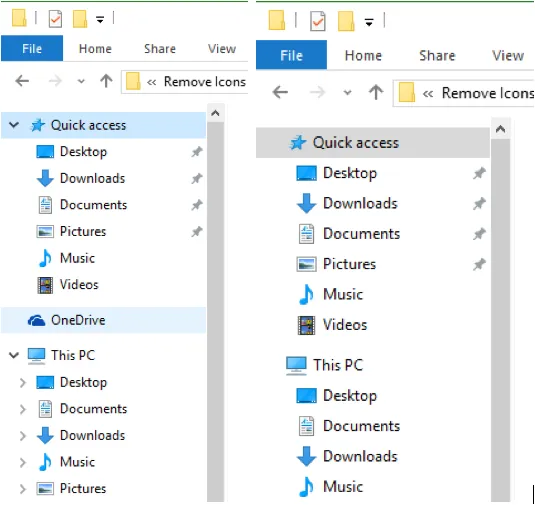Collapse Quick access in left window
Screen dimensions: 535x505
(x=14, y=125)
